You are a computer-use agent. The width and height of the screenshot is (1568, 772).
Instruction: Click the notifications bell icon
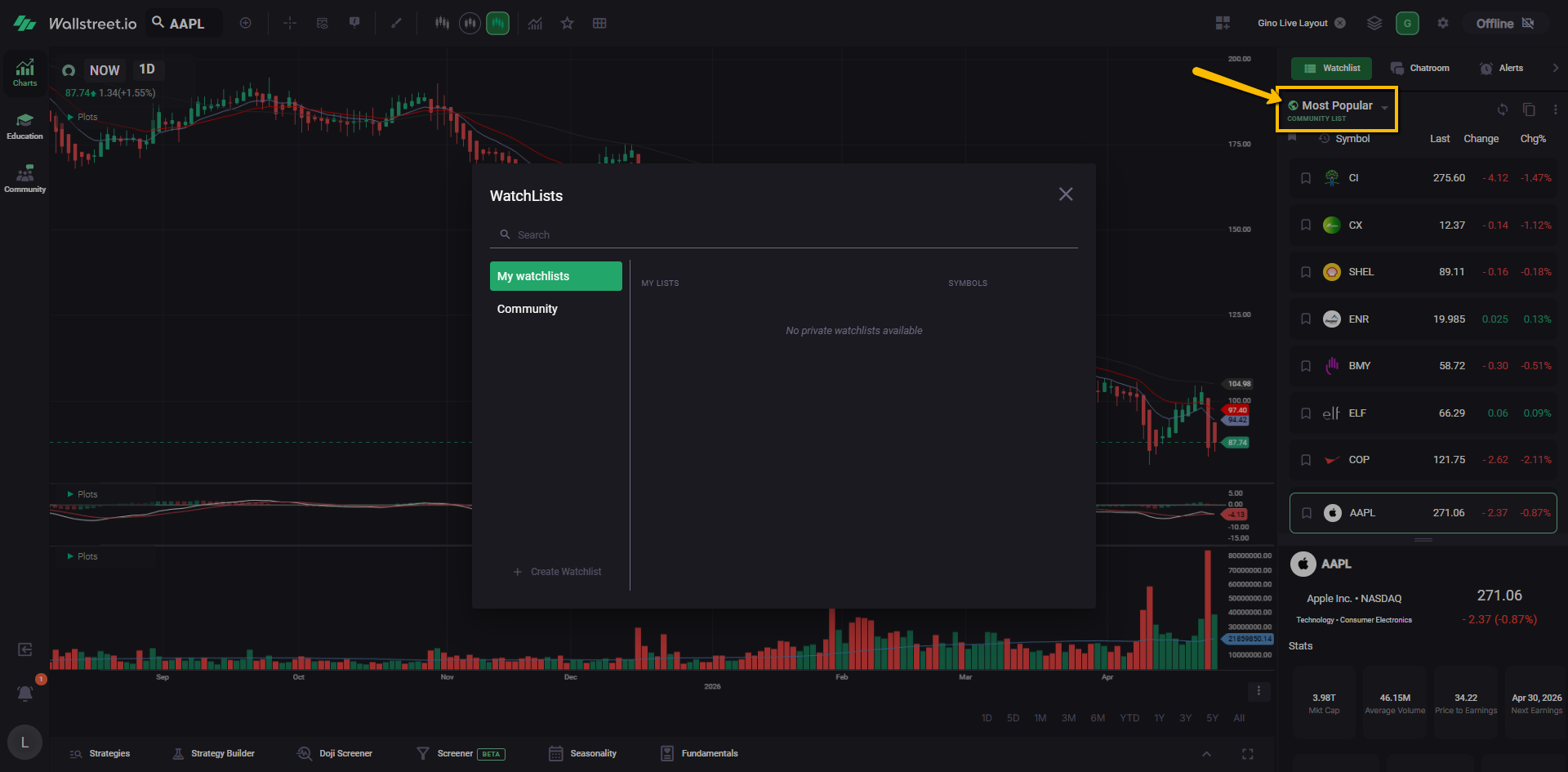tap(25, 694)
